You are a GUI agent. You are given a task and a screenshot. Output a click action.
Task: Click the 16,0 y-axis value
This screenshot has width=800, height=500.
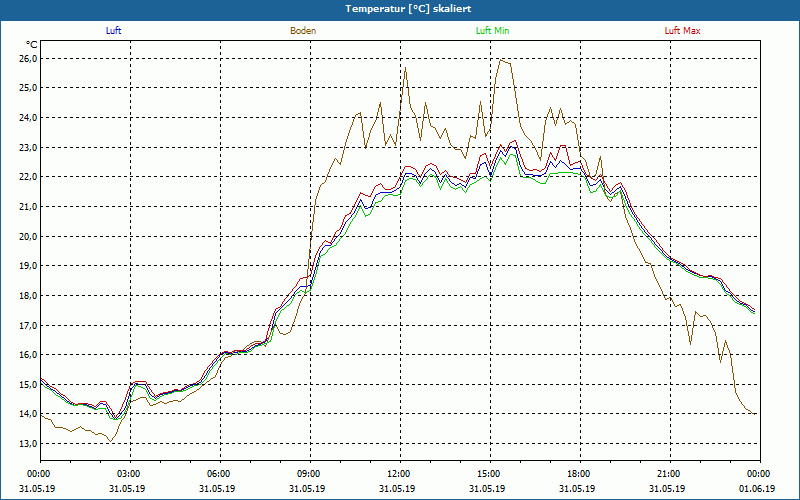(x=28, y=355)
